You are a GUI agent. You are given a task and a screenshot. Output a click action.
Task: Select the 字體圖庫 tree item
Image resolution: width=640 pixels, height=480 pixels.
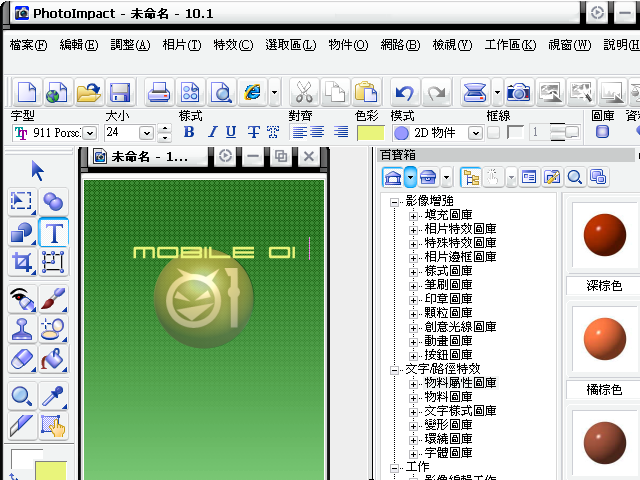pyautogui.click(x=448, y=453)
